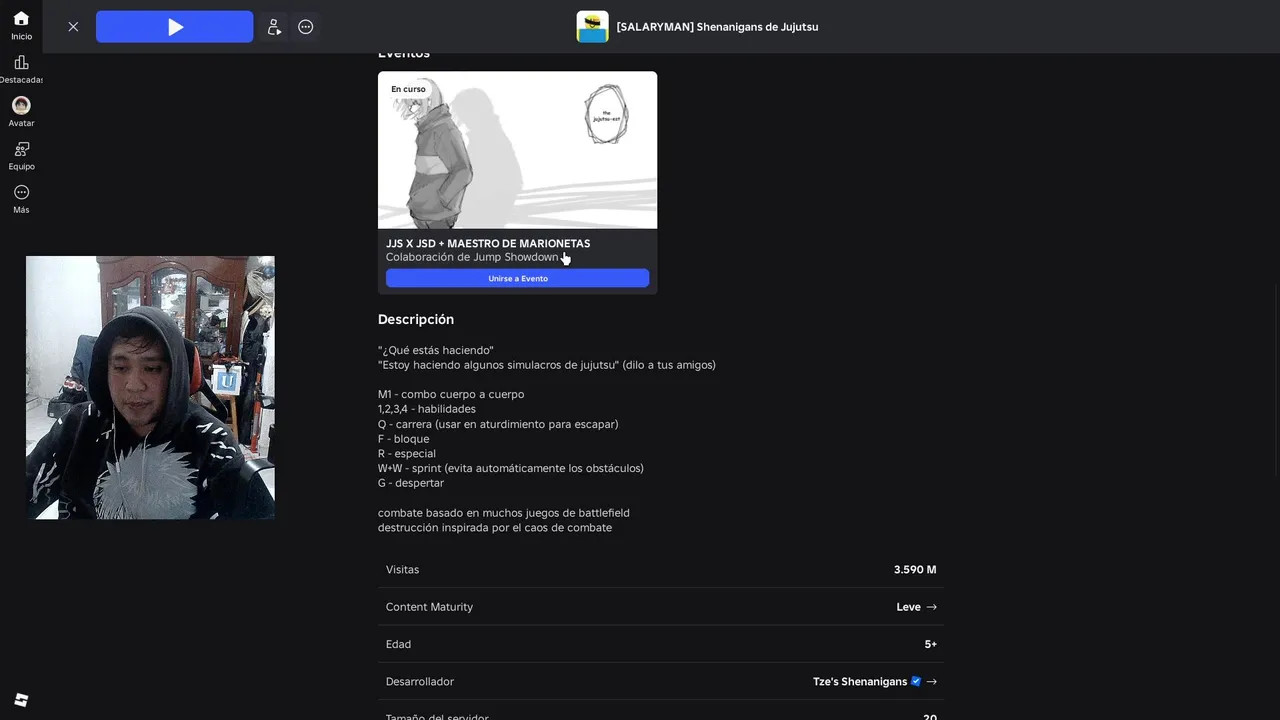1280x720 pixels.
Task: Click the En curso event badge
Action: (x=408, y=89)
